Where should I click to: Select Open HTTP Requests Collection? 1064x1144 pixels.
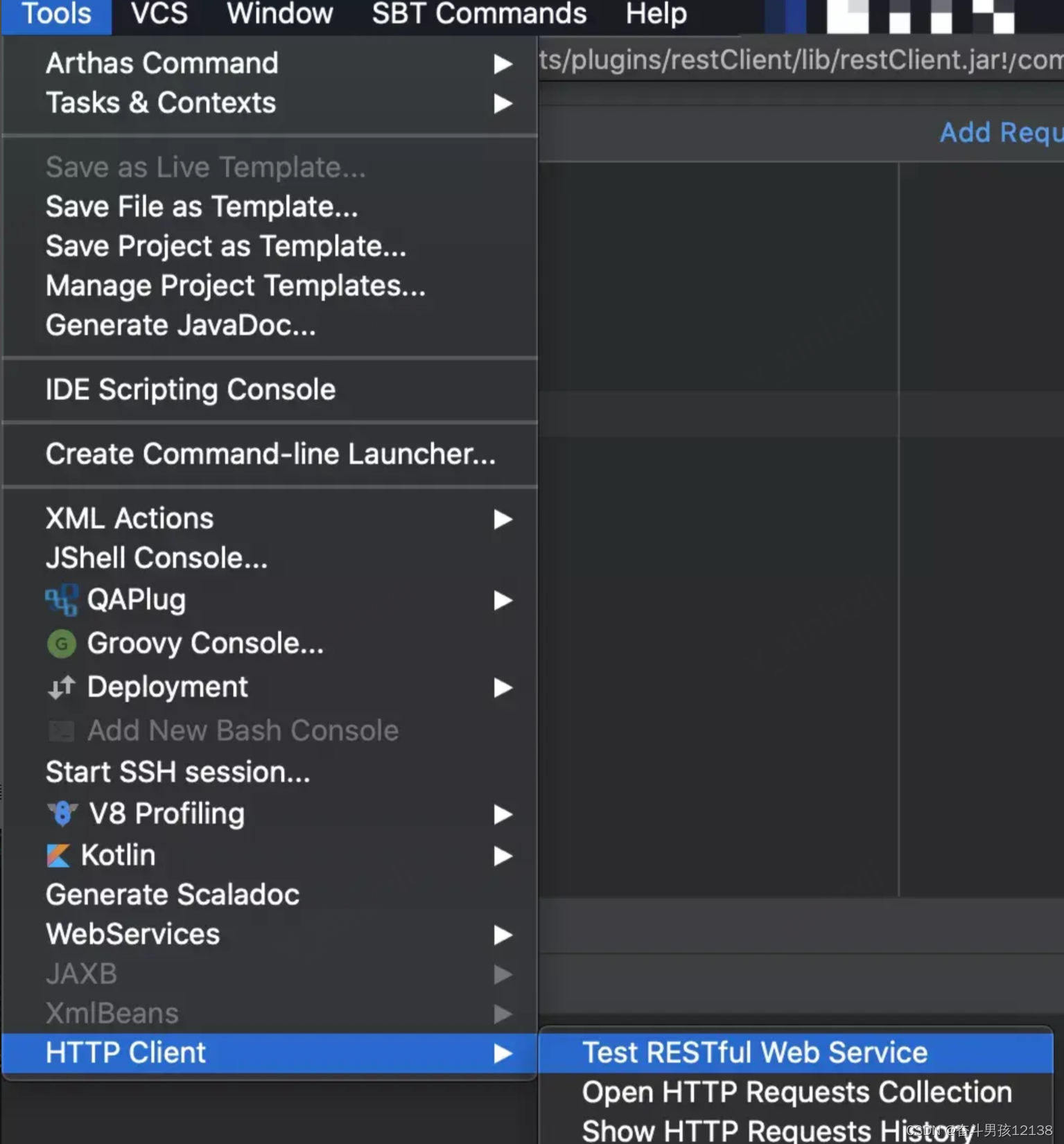coord(796,1091)
